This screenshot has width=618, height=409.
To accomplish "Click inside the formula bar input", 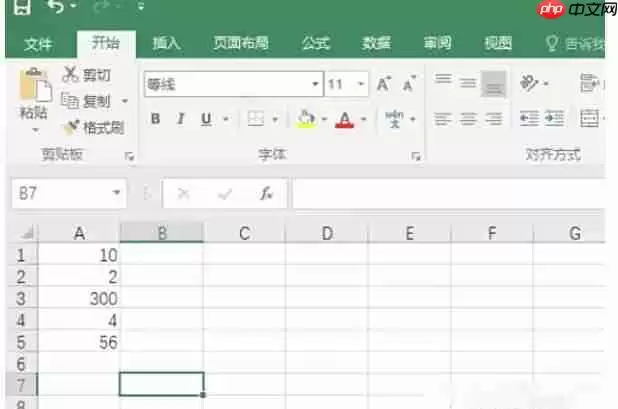I will pyautogui.click(x=449, y=193).
